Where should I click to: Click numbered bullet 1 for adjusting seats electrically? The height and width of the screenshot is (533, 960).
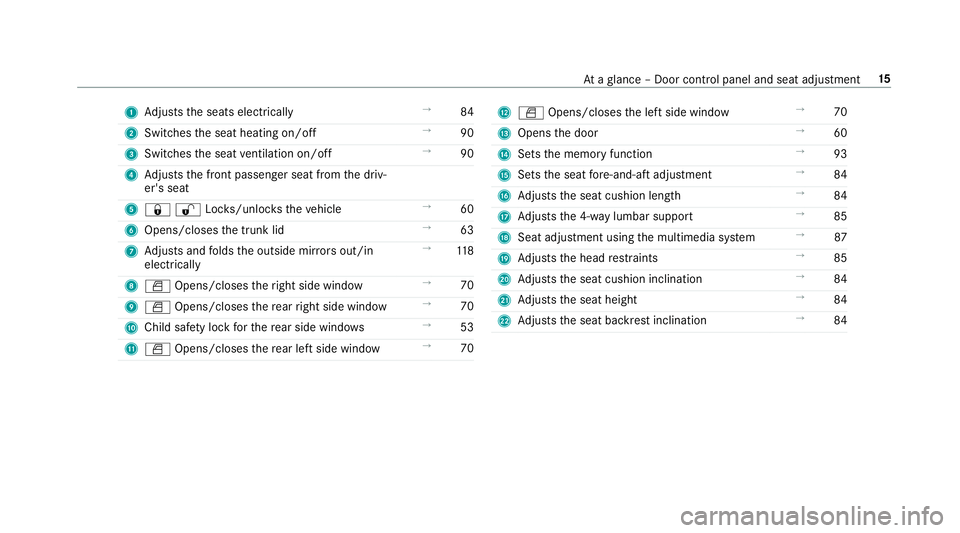click(131, 113)
